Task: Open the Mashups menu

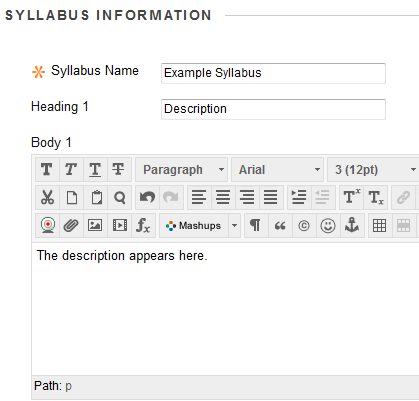Action: (200, 226)
